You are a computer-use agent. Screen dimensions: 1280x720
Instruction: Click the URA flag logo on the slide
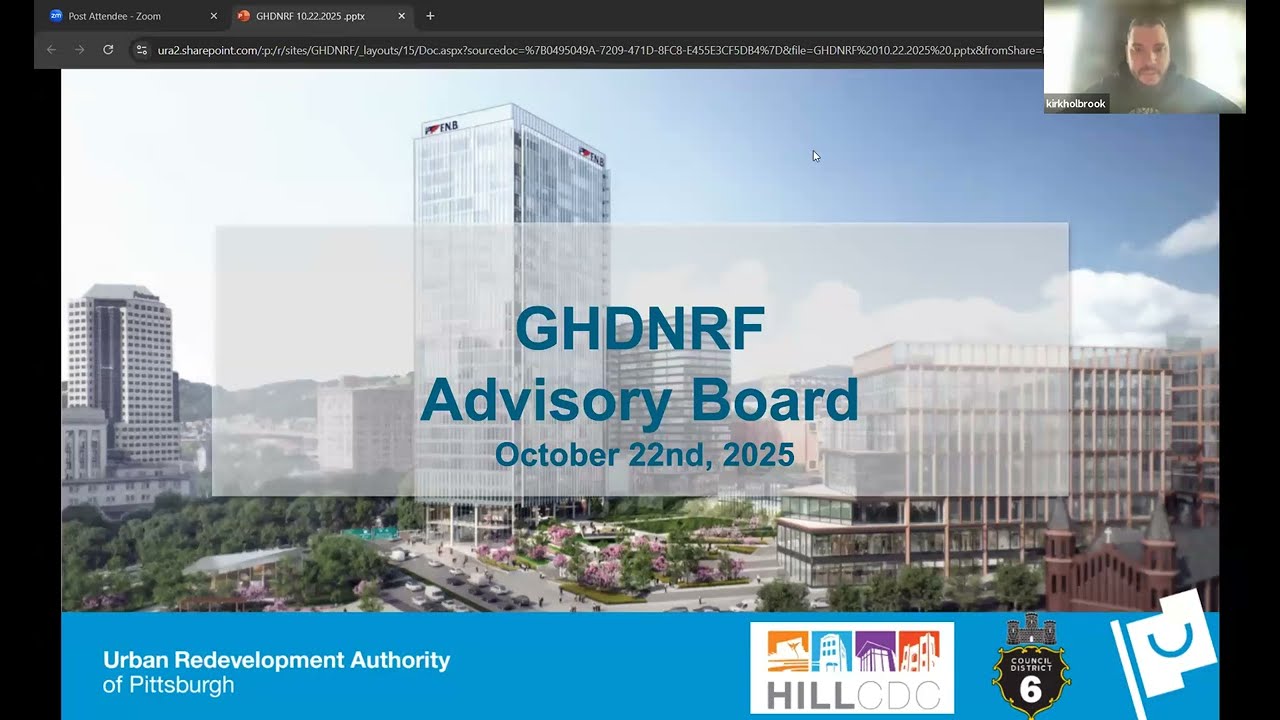pyautogui.click(x=1164, y=654)
